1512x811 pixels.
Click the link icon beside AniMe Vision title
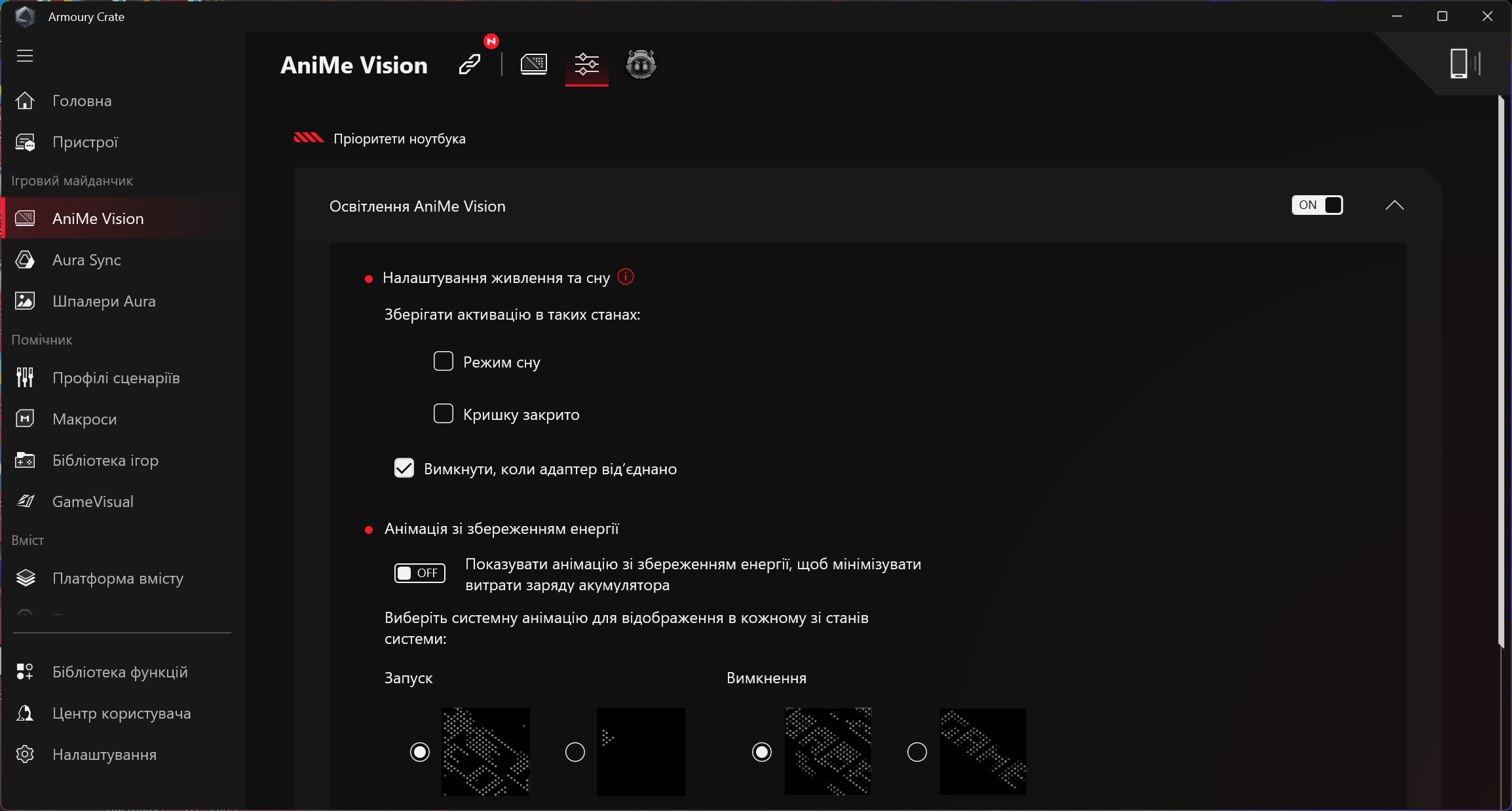pos(470,64)
